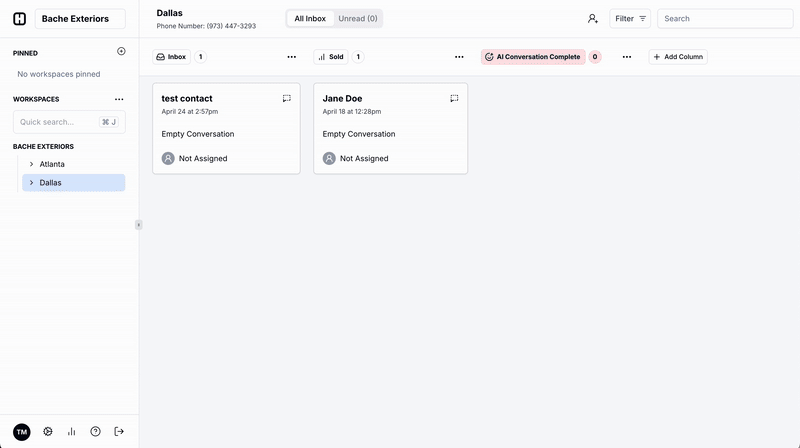Viewport: 800px width, 448px height.
Task: Focus the Search input field
Action: [x=725, y=18]
